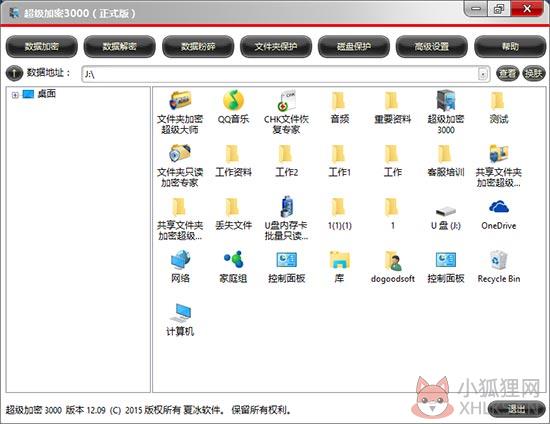The width and height of the screenshot is (550, 424).
Task: Click the 数据解密 button
Action: pos(120,46)
